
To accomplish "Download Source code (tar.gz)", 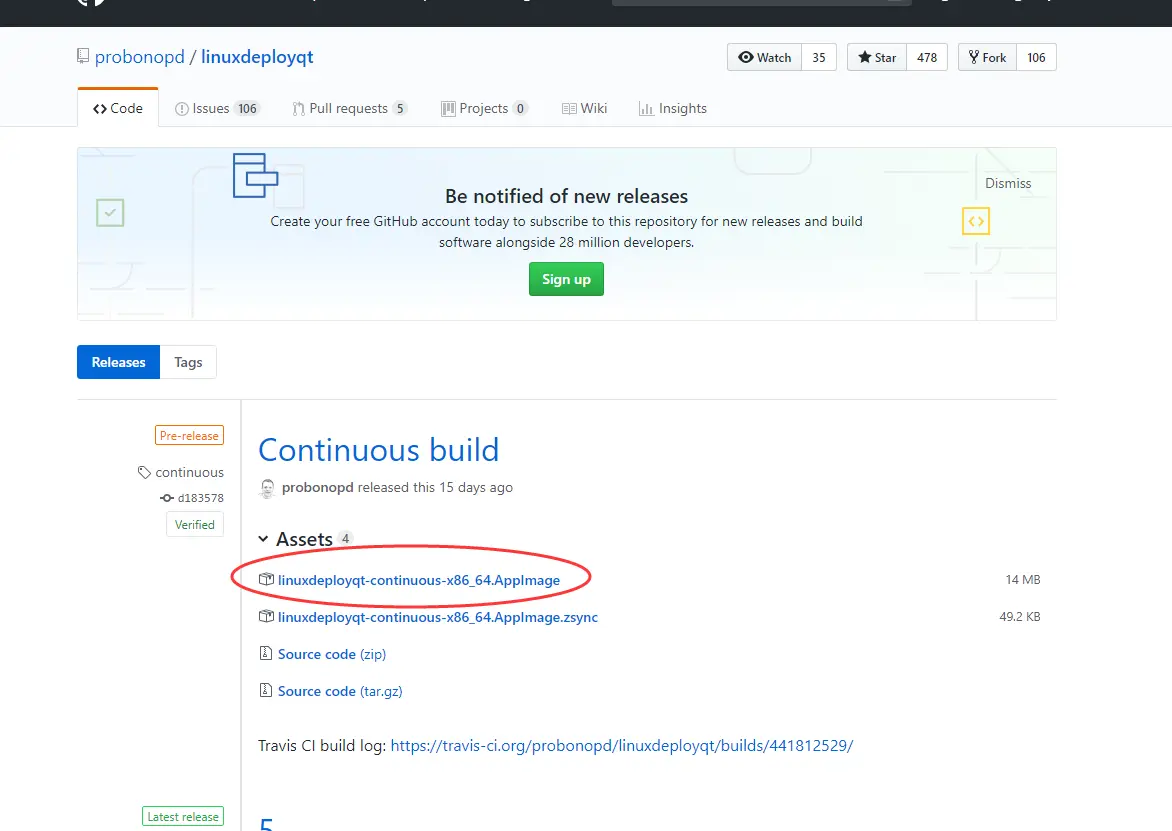I will tap(340, 691).
